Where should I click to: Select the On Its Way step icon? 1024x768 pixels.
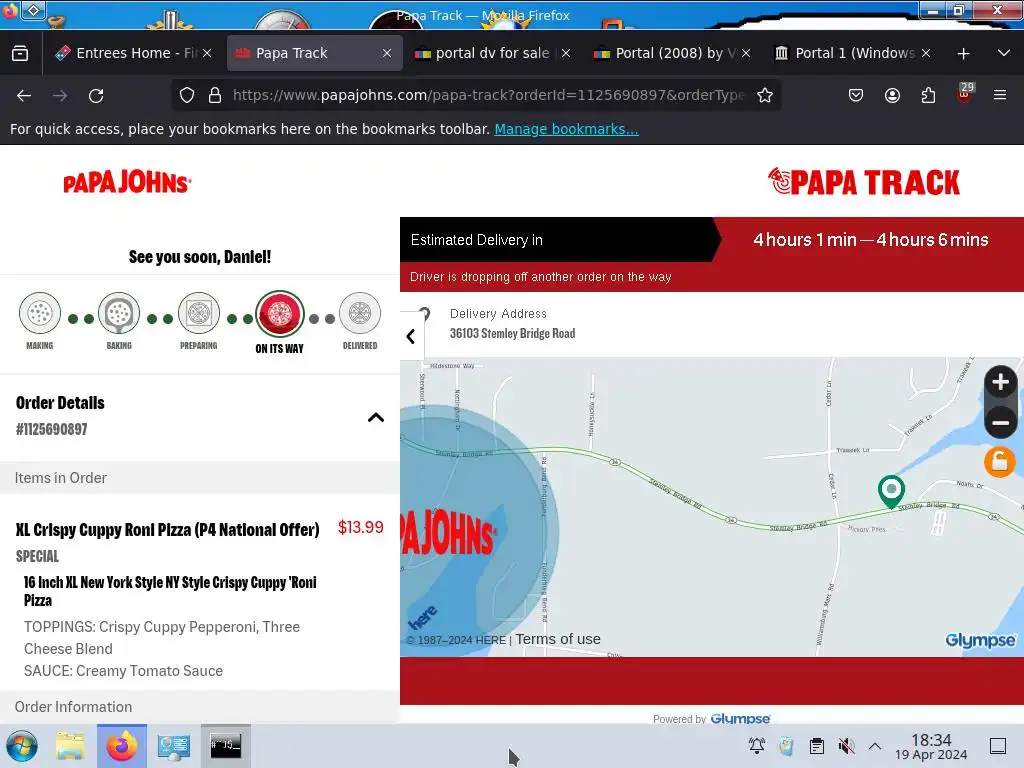point(280,314)
